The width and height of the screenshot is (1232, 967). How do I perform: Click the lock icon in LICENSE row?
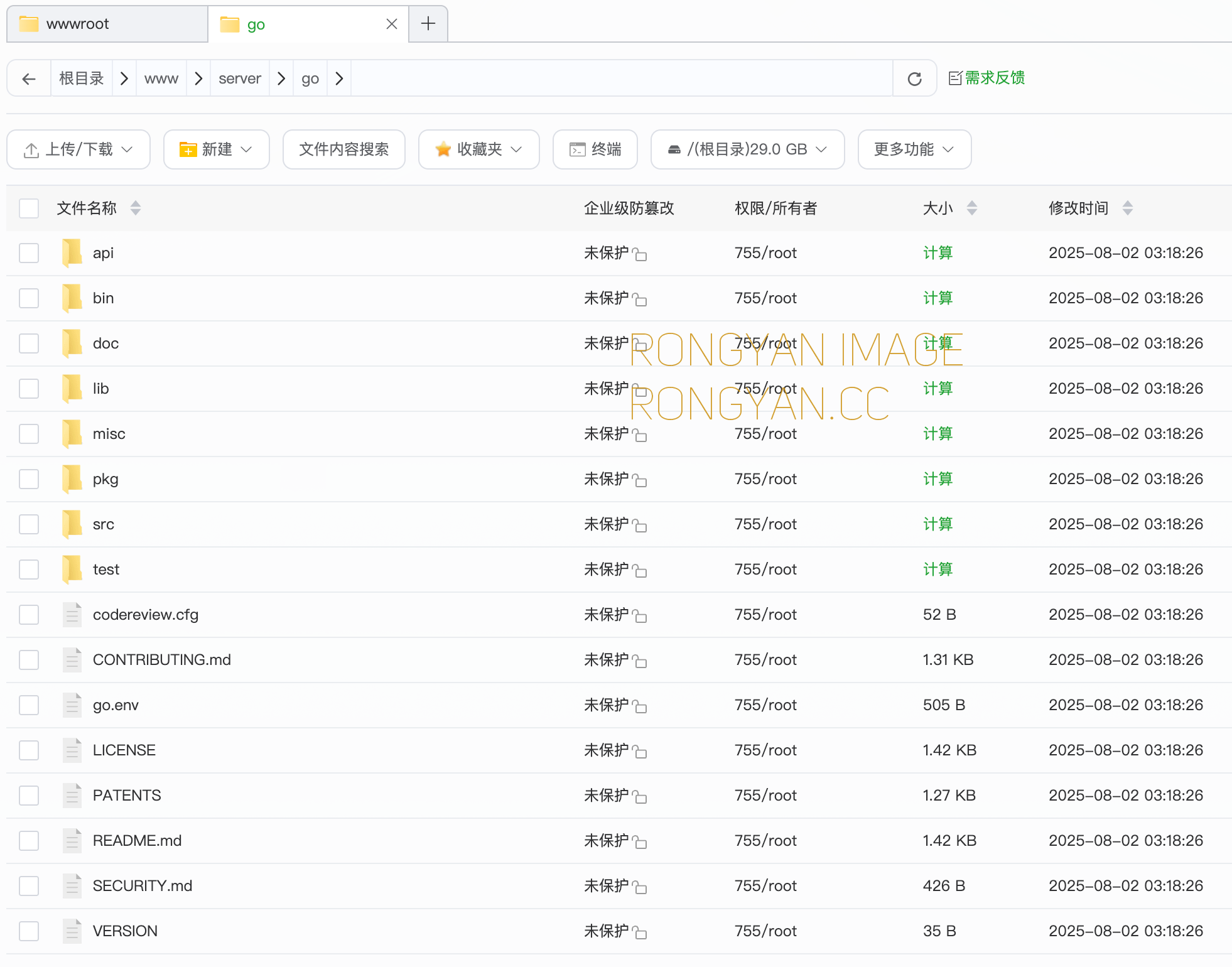[640, 751]
